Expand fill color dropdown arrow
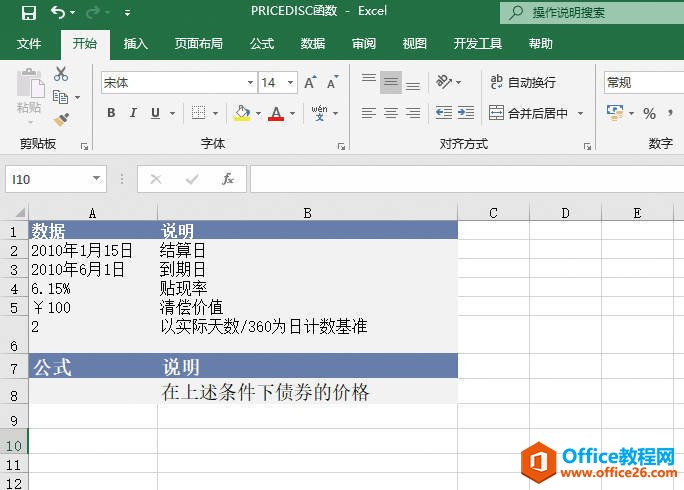Screen dimensions: 684x490 (x=258, y=113)
